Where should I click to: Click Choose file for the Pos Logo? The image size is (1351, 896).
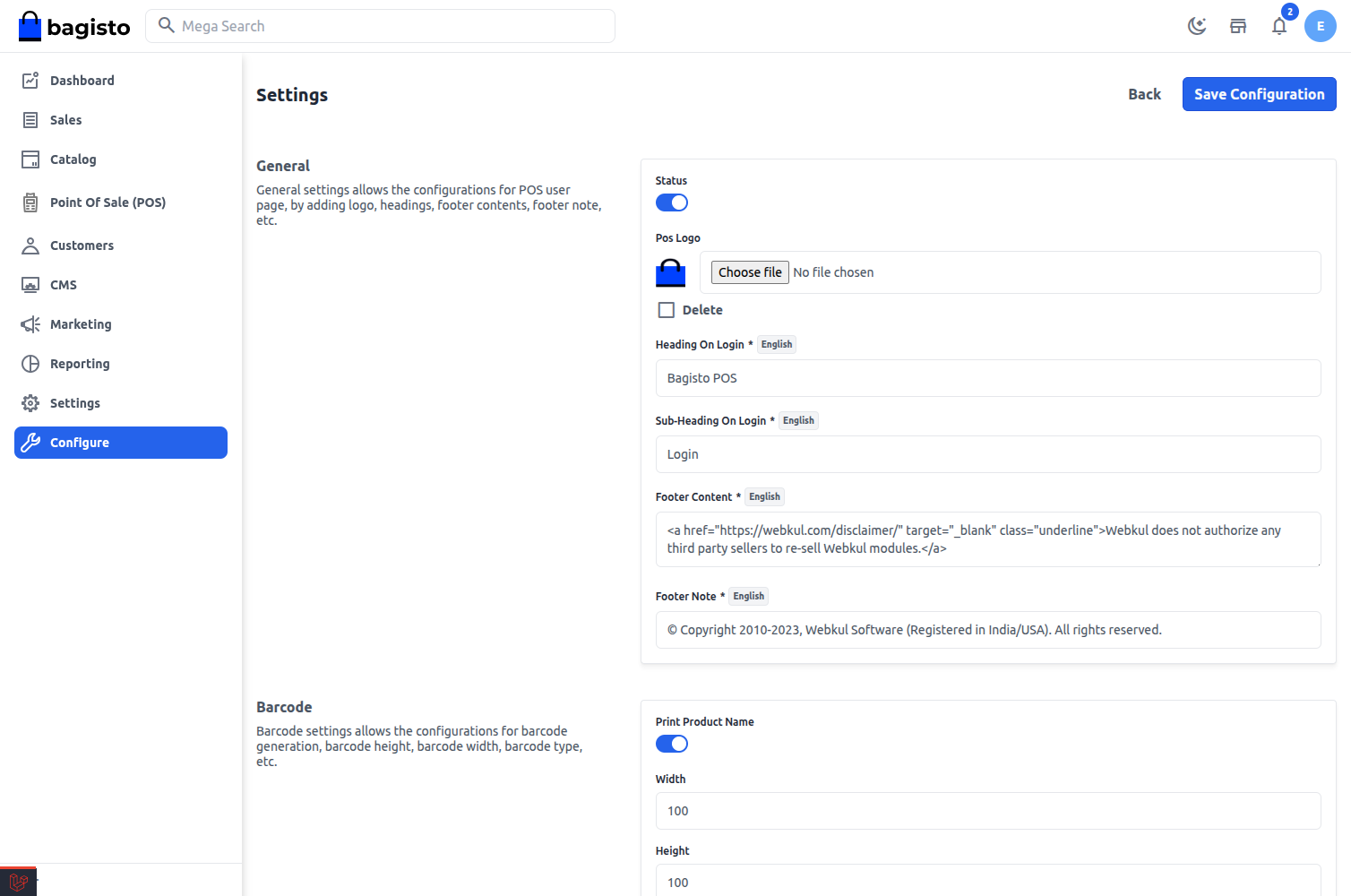pyautogui.click(x=750, y=271)
